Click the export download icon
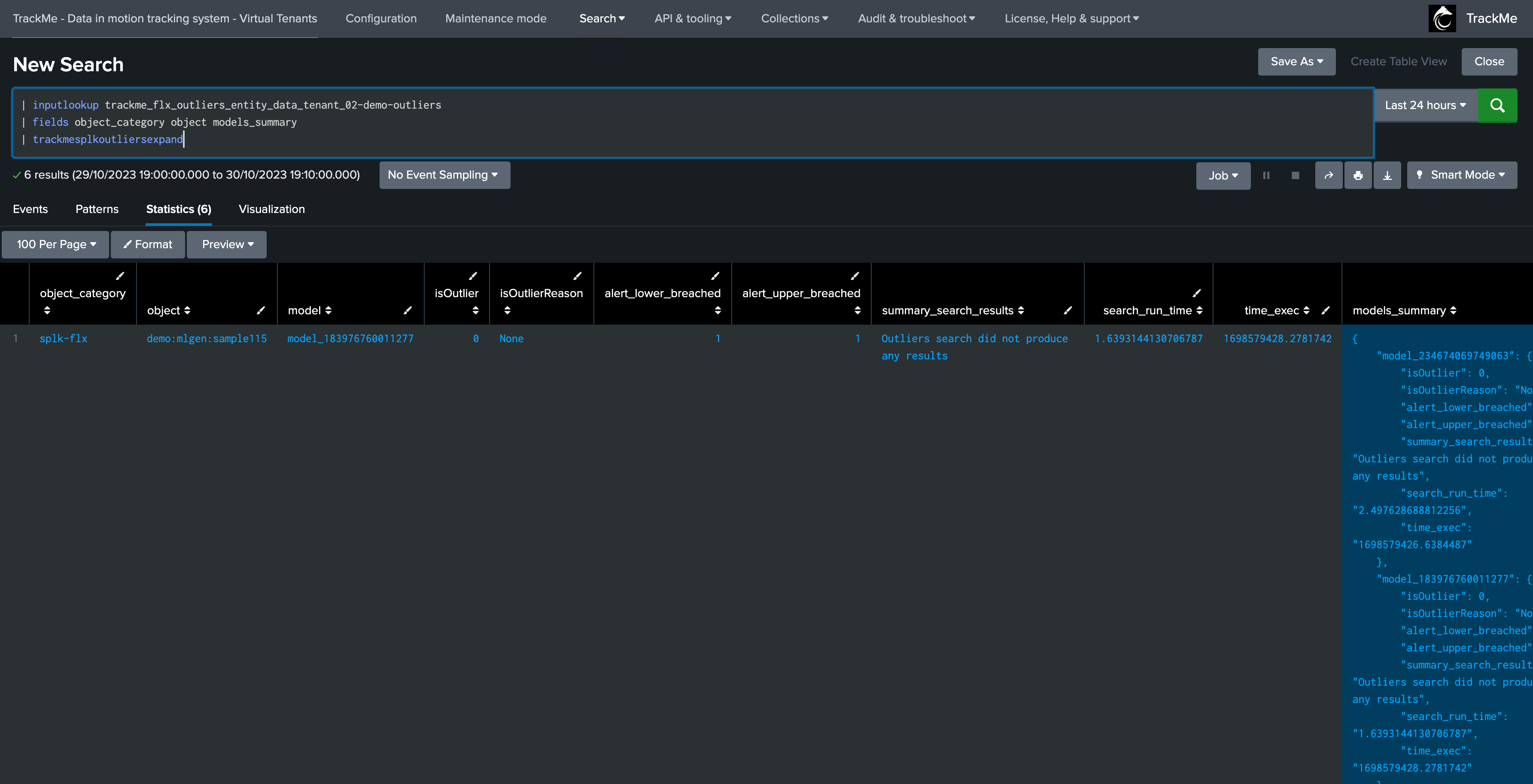Viewport: 1533px width, 784px height. click(1387, 176)
